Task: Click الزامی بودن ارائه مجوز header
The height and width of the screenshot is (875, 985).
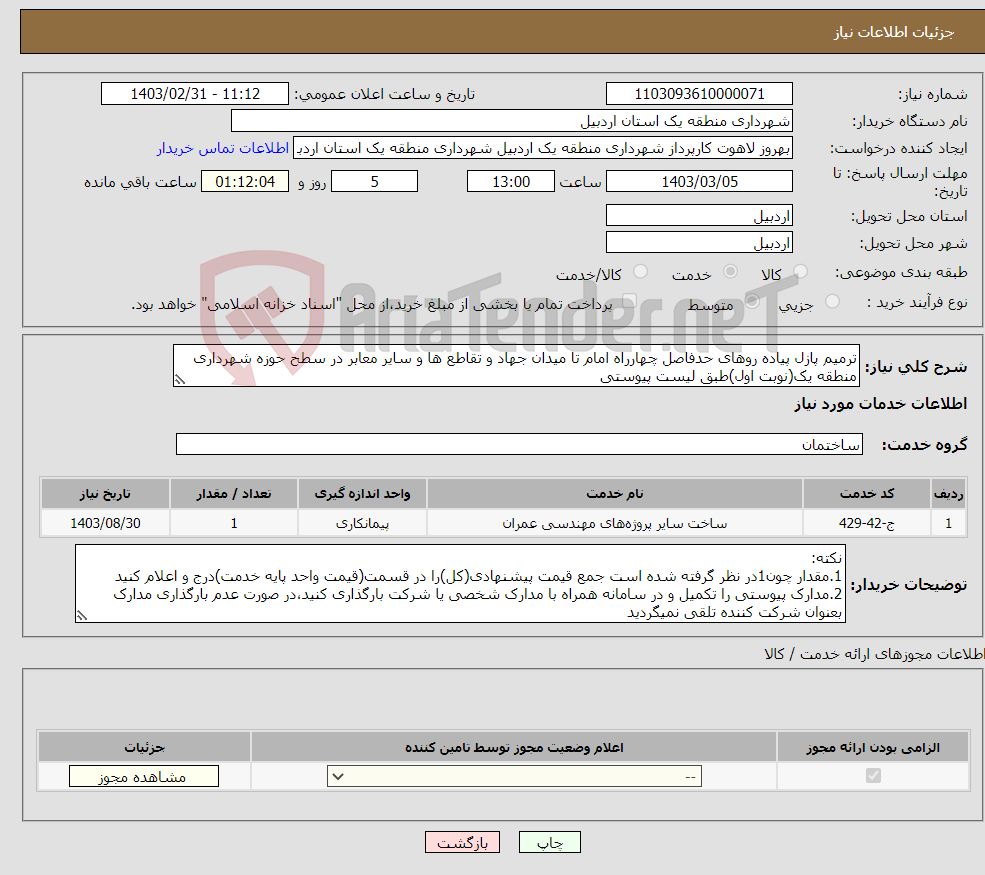Action: 873,747
